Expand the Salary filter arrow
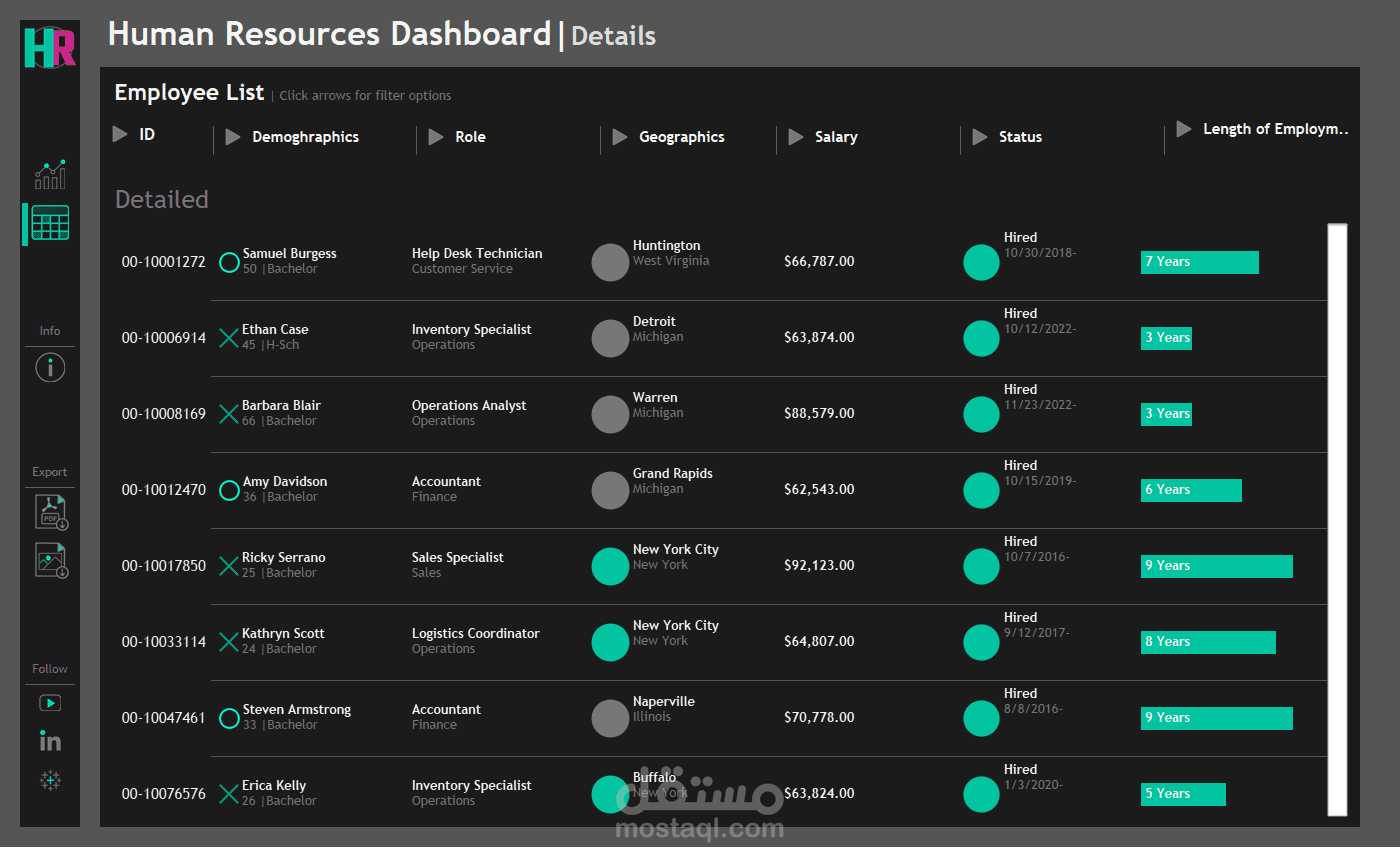 [x=796, y=137]
